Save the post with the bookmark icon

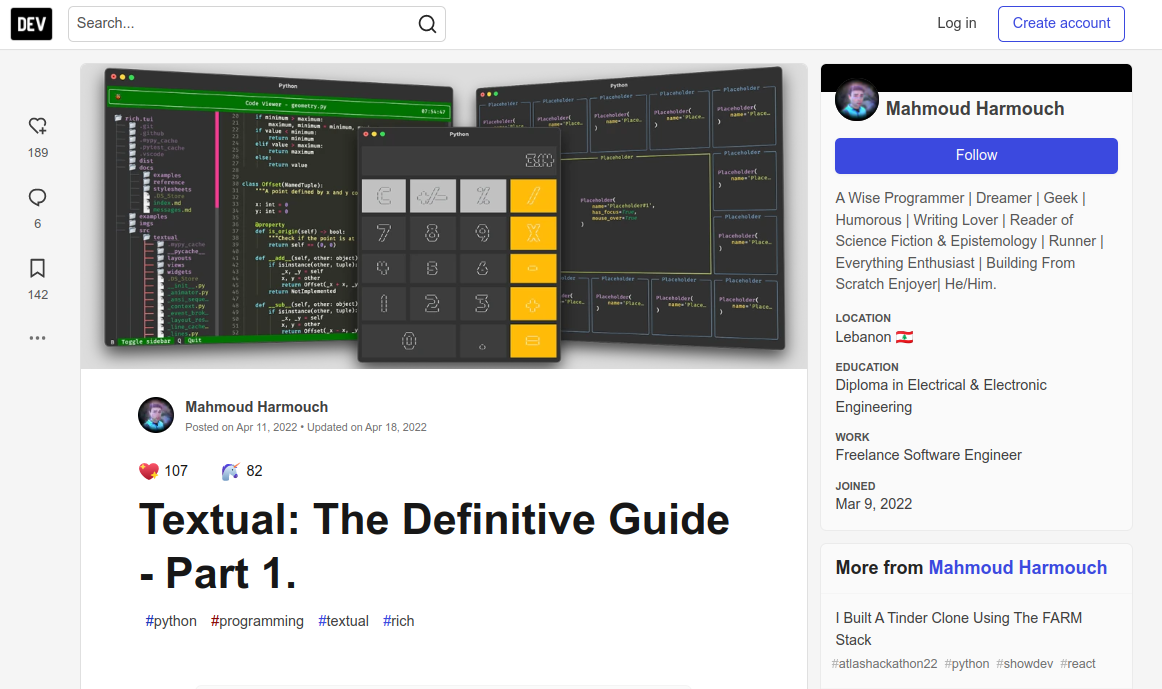(38, 268)
